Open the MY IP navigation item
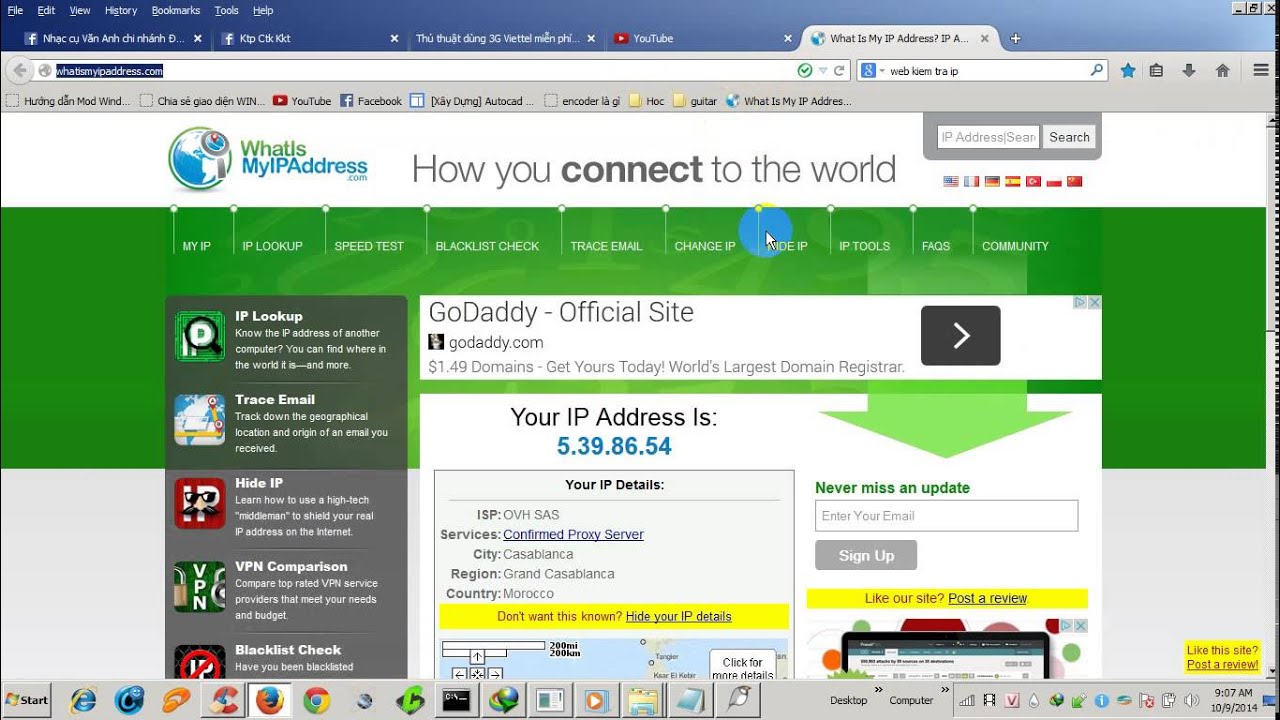 click(x=197, y=246)
